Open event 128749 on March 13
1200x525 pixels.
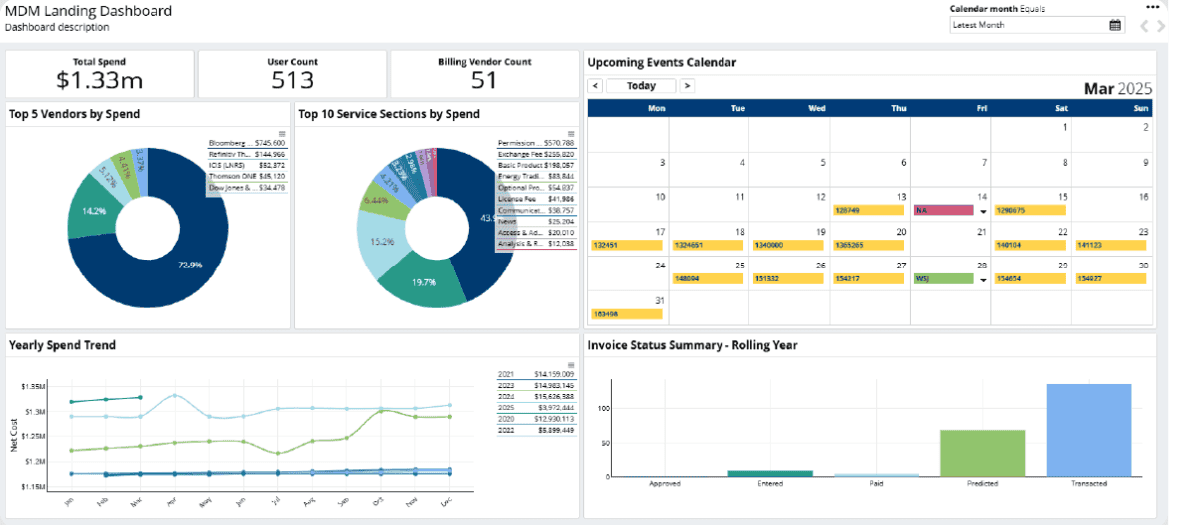click(869, 211)
